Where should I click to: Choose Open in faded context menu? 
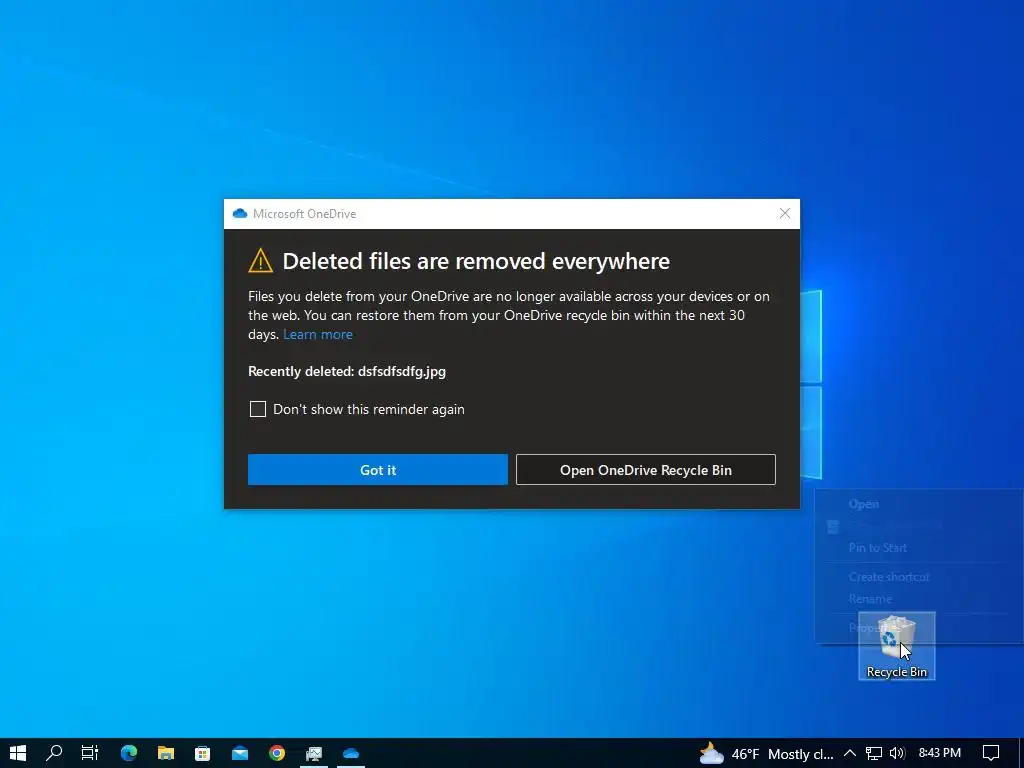863,504
